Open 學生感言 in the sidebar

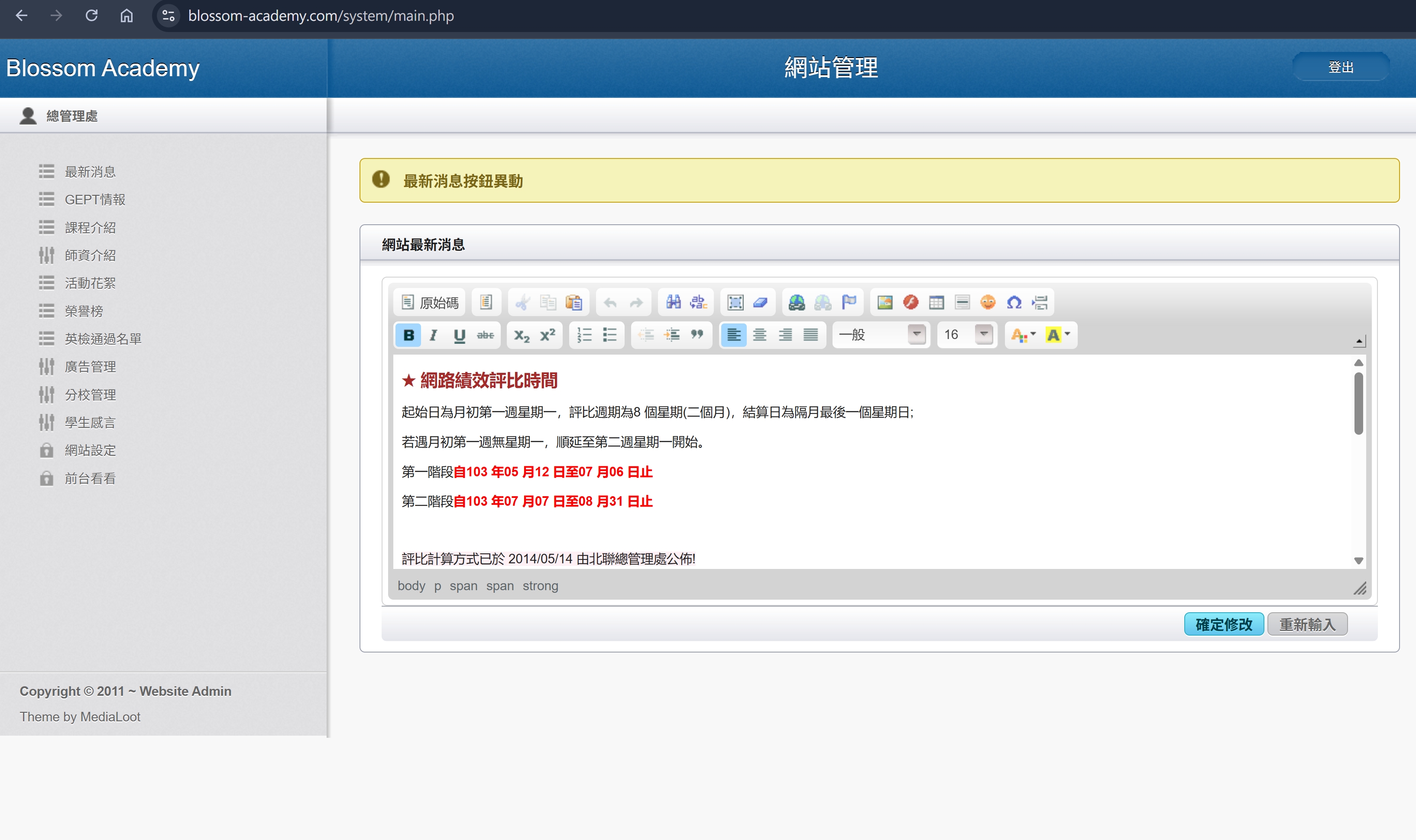tap(90, 422)
